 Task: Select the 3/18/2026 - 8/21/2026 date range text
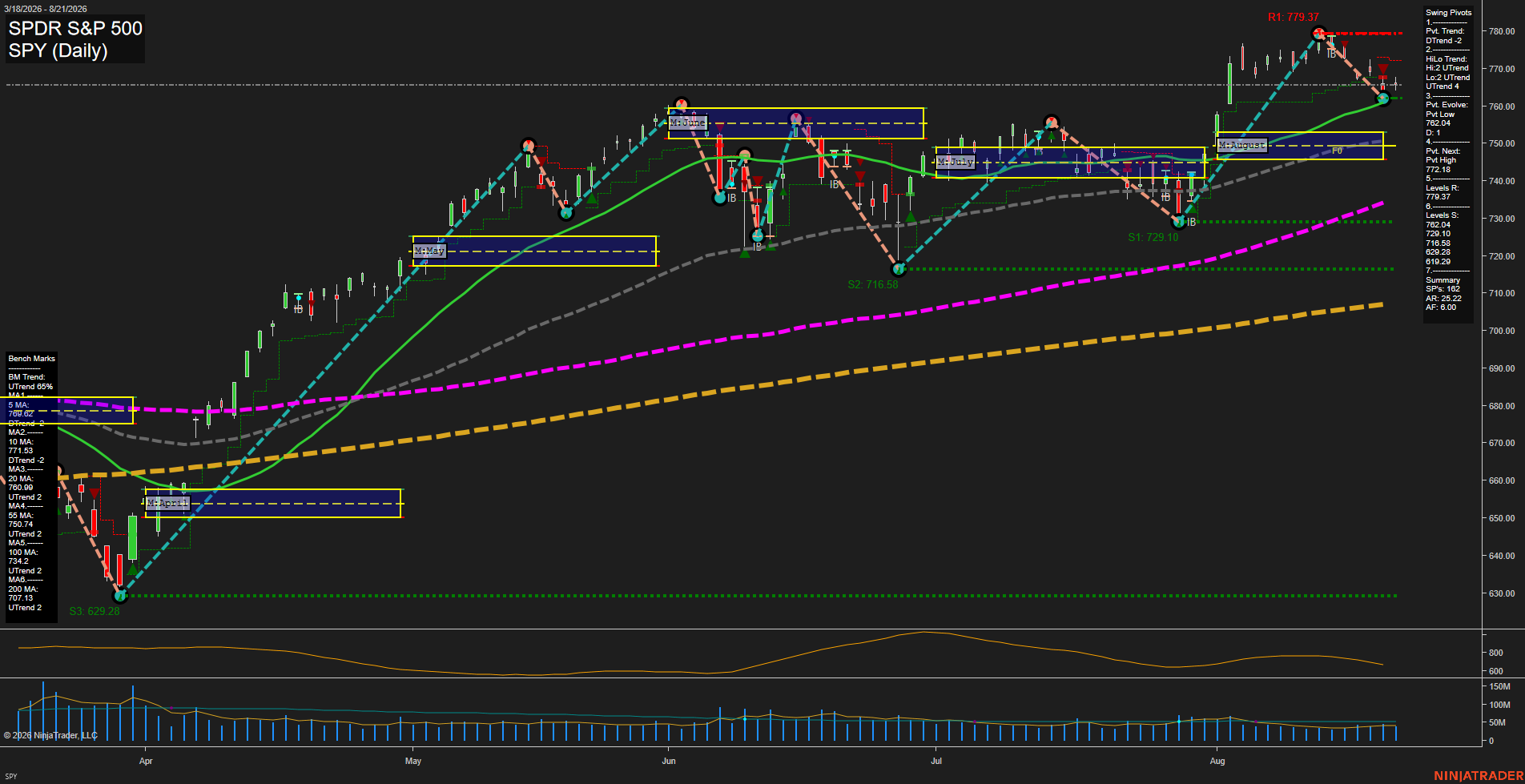tap(46, 9)
